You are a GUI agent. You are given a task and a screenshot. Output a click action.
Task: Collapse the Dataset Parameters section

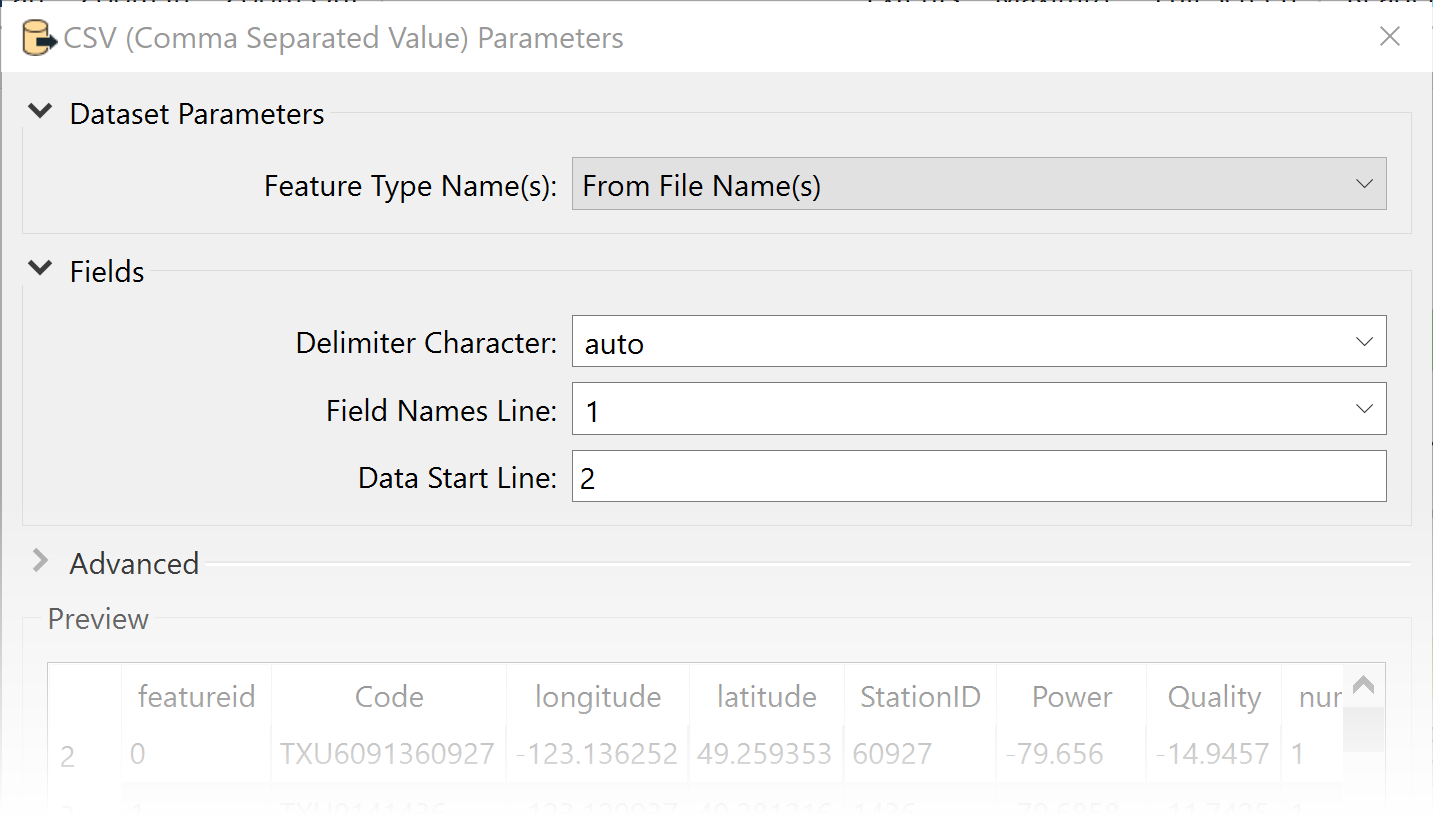[x=40, y=112]
